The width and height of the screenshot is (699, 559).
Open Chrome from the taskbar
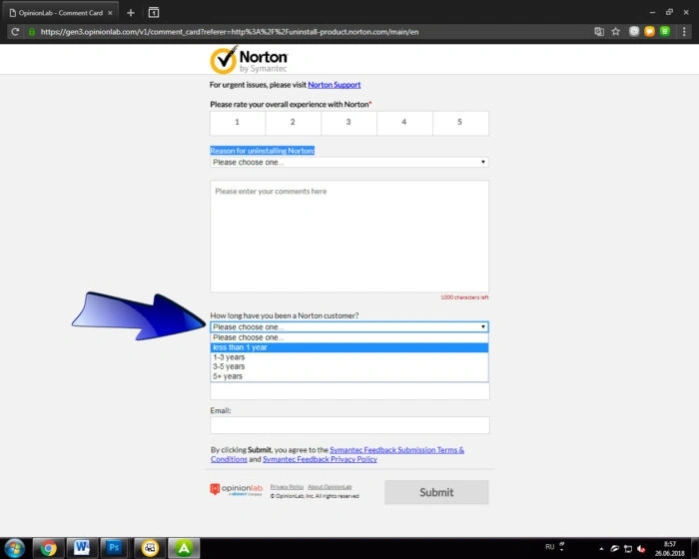coord(48,548)
